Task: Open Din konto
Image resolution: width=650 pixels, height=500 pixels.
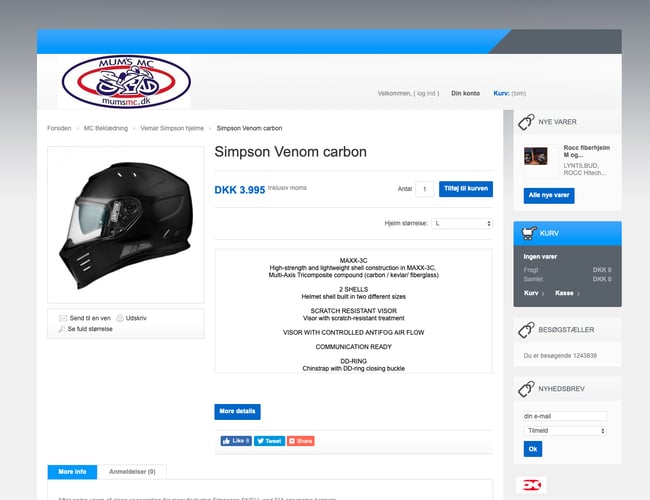Action: tap(466, 94)
